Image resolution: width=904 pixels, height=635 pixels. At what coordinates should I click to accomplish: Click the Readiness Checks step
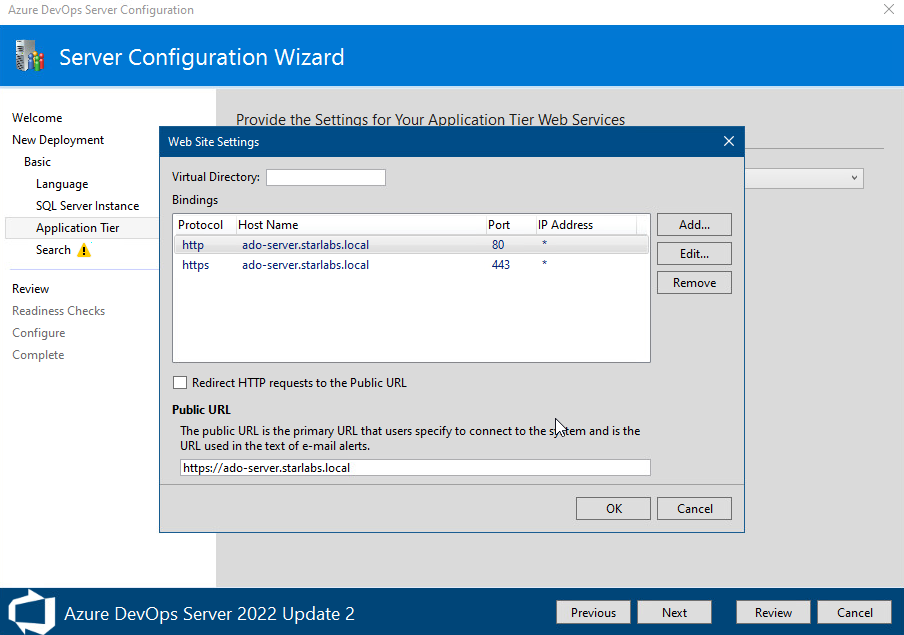click(x=58, y=310)
